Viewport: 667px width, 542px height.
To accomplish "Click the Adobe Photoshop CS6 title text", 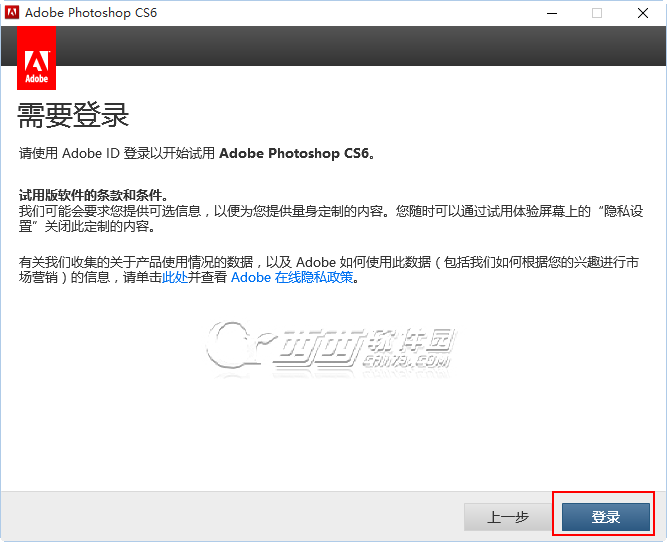I will tap(91, 13).
